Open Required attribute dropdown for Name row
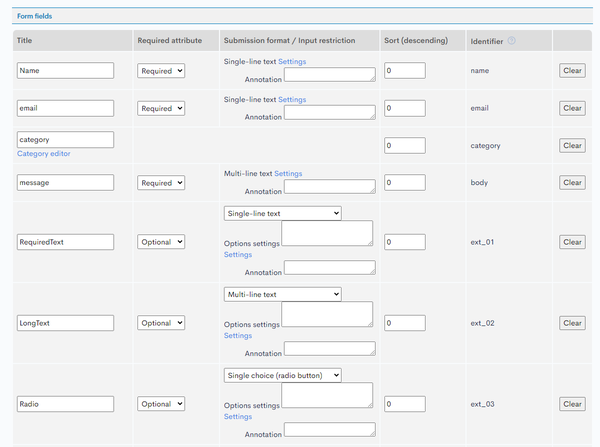 (161, 71)
